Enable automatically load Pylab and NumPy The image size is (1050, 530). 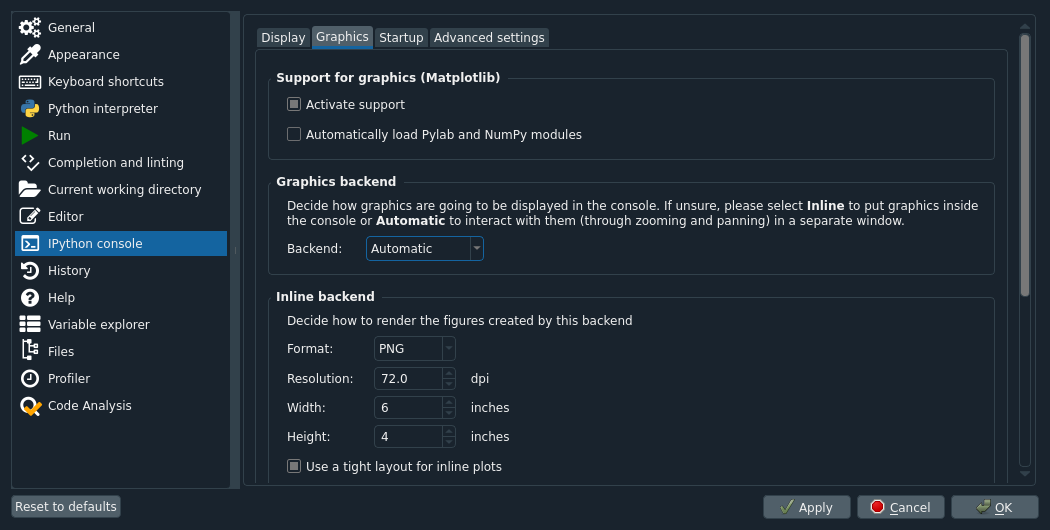(294, 134)
